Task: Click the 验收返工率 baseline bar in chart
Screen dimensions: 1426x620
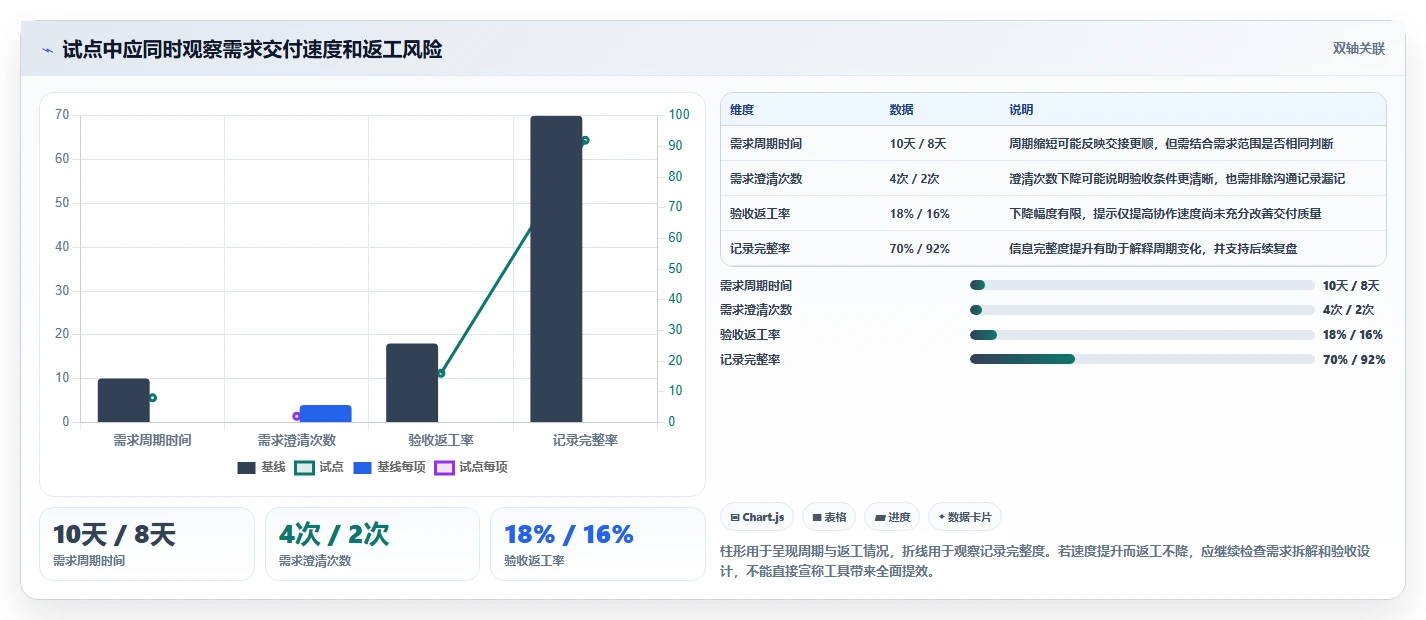Action: pos(412,383)
